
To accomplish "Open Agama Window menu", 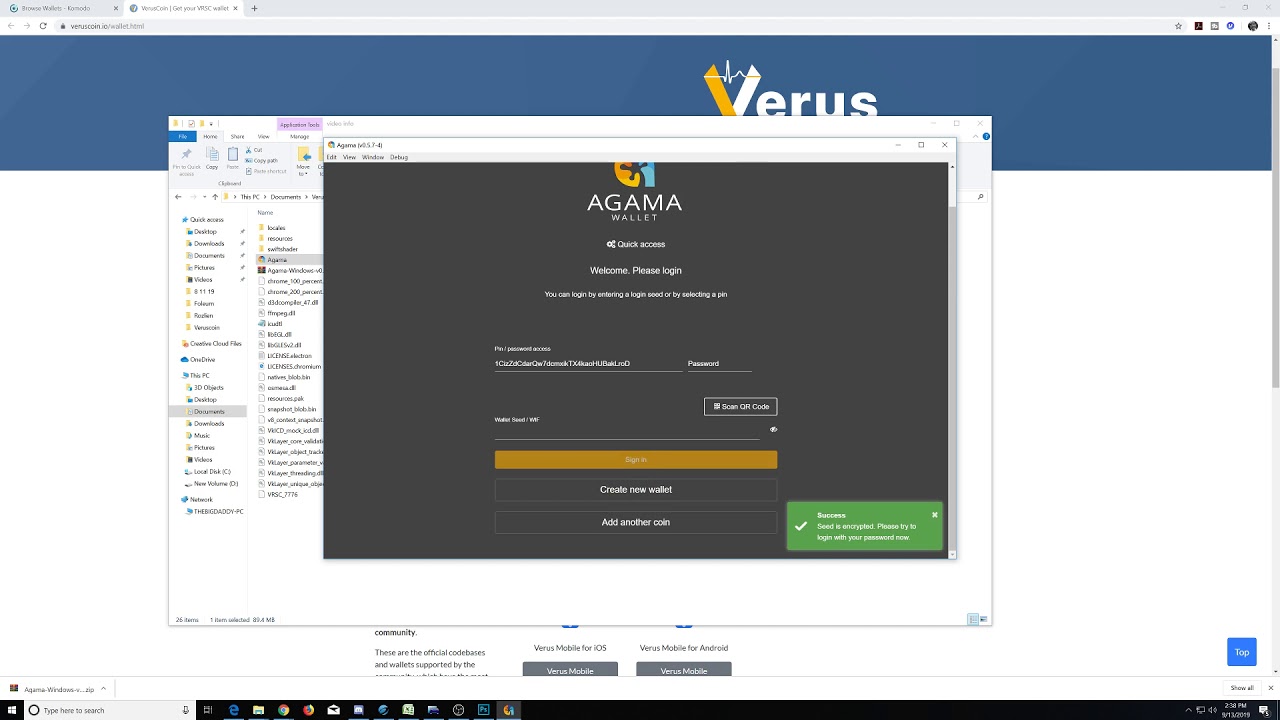I will 373,157.
